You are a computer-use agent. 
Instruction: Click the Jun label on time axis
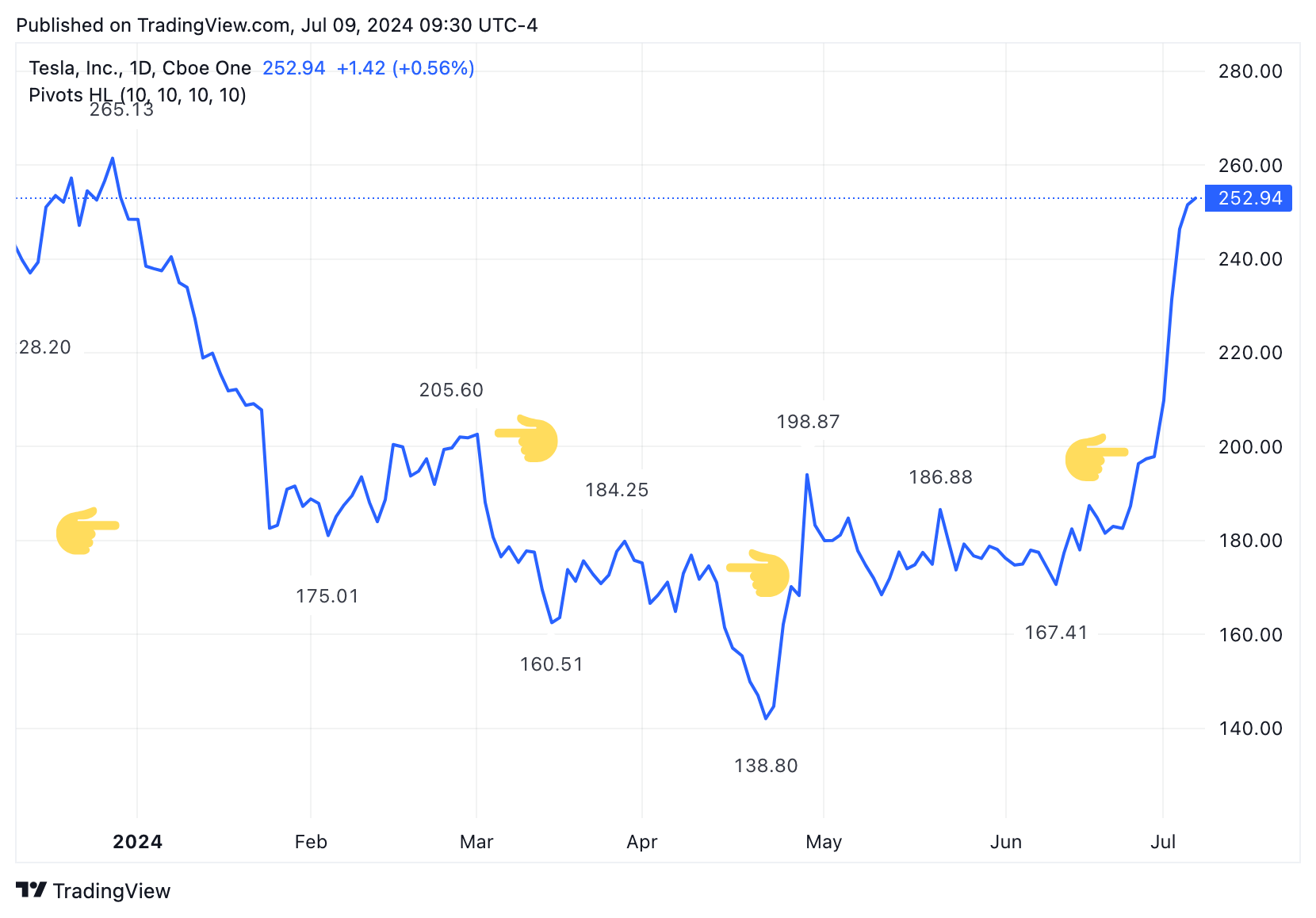tap(1006, 842)
